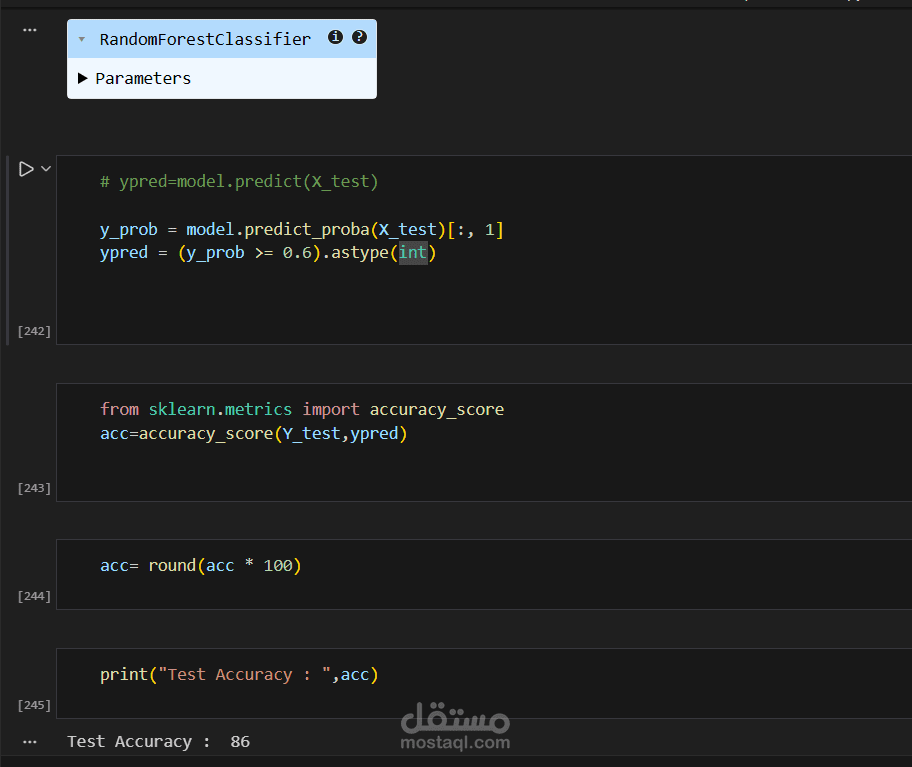Place cursor in the commented ypred=model.predict line
This screenshot has height=767, width=912.
click(x=239, y=182)
